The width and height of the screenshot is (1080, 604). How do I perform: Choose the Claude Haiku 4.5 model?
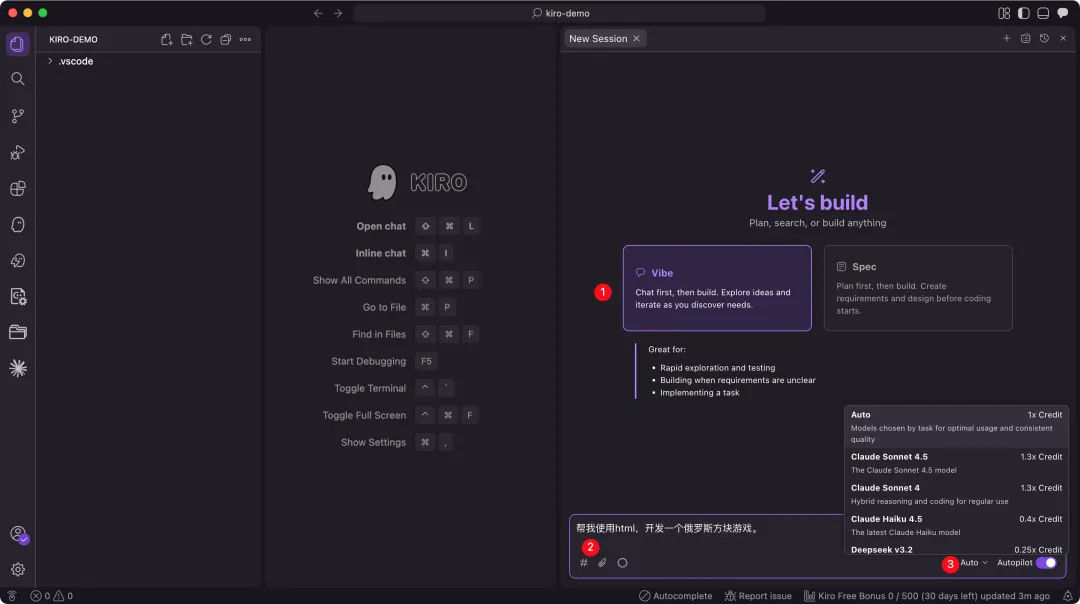click(956, 525)
